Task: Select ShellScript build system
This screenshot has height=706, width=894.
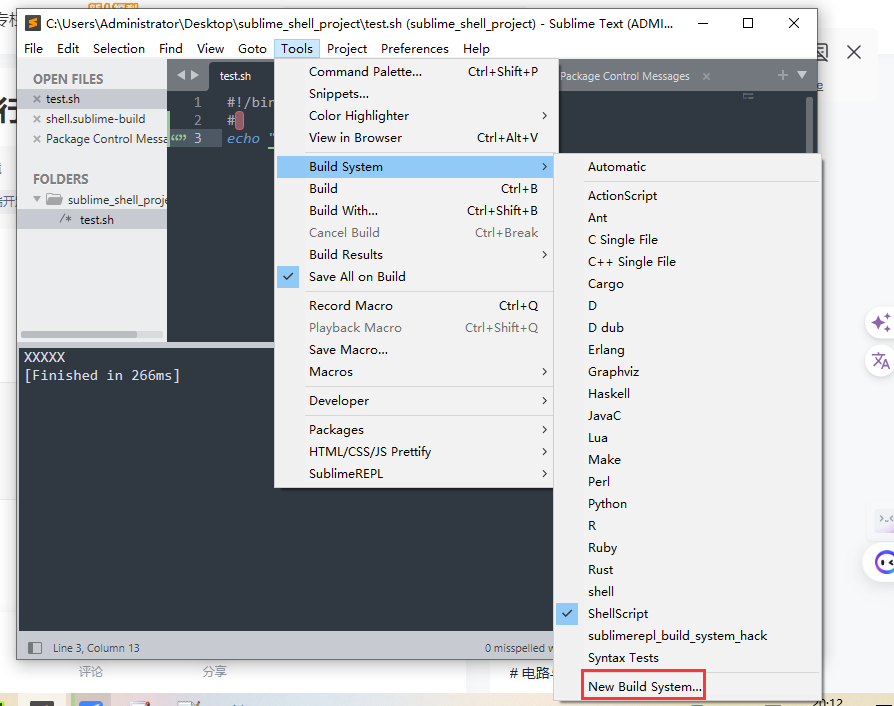Action: [688, 614]
